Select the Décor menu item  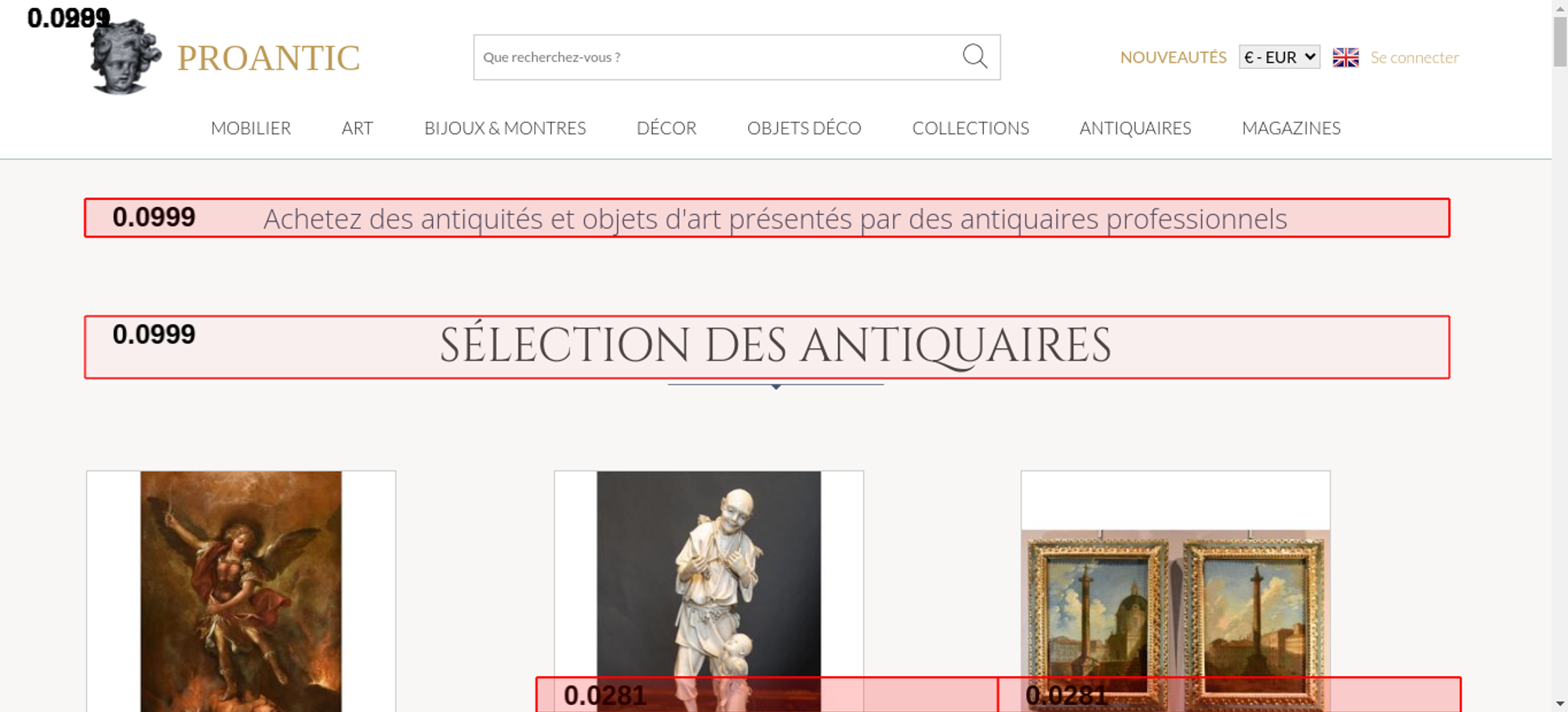point(666,128)
